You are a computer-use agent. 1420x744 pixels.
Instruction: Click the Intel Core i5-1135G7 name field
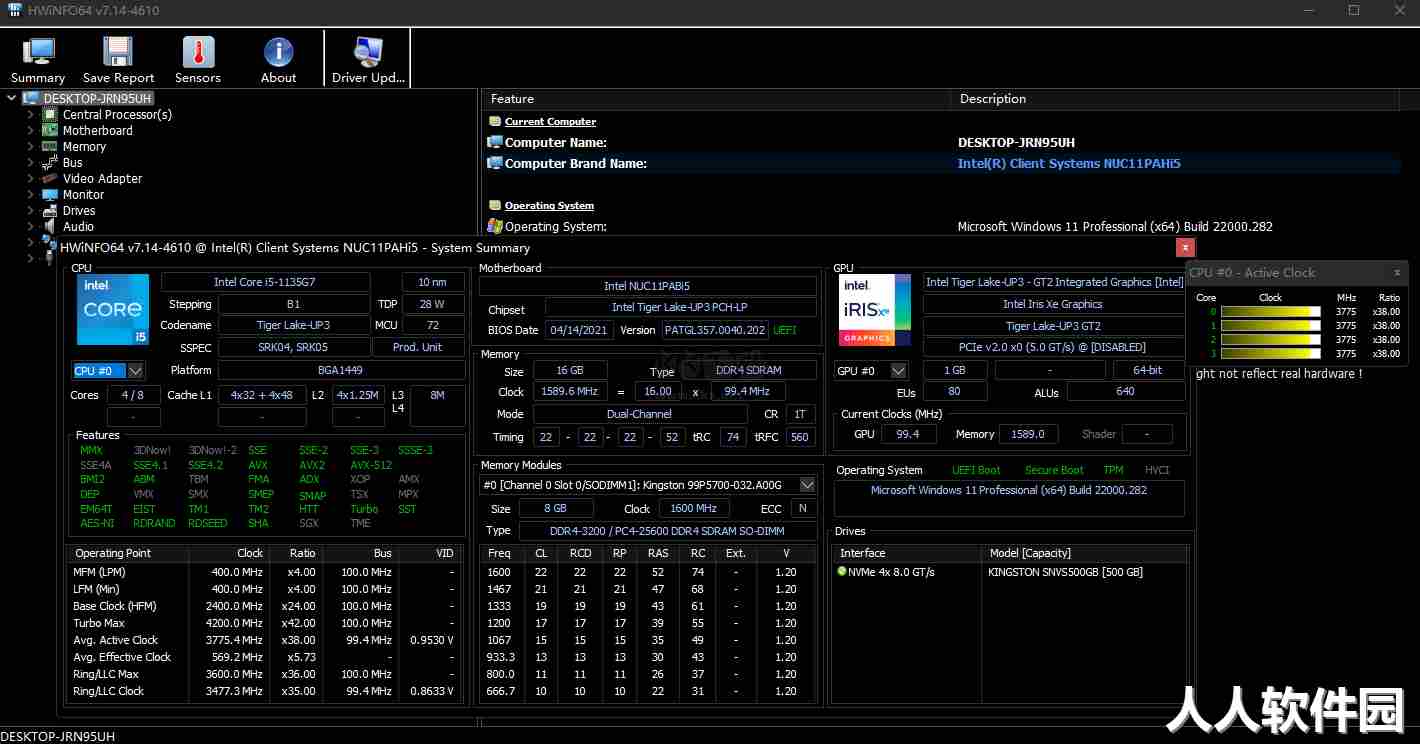[x=265, y=283]
